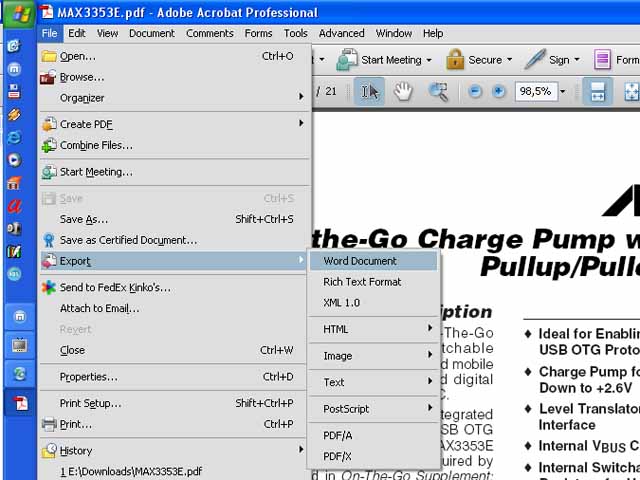The height and width of the screenshot is (480, 640).
Task: Click the red letter 'a' taskbar icon
Action: [x=14, y=206]
